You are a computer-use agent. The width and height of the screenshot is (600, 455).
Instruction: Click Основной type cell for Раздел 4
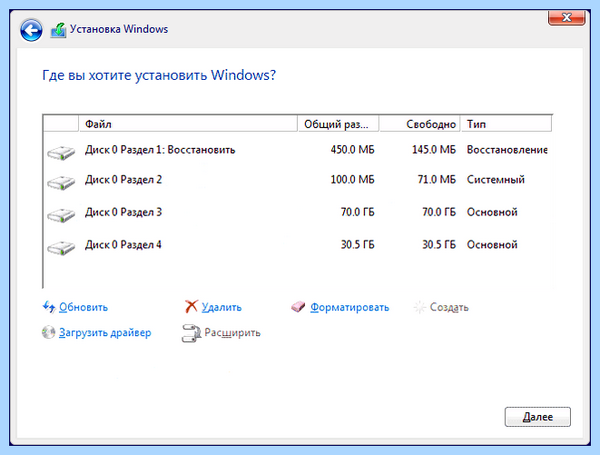click(492, 245)
